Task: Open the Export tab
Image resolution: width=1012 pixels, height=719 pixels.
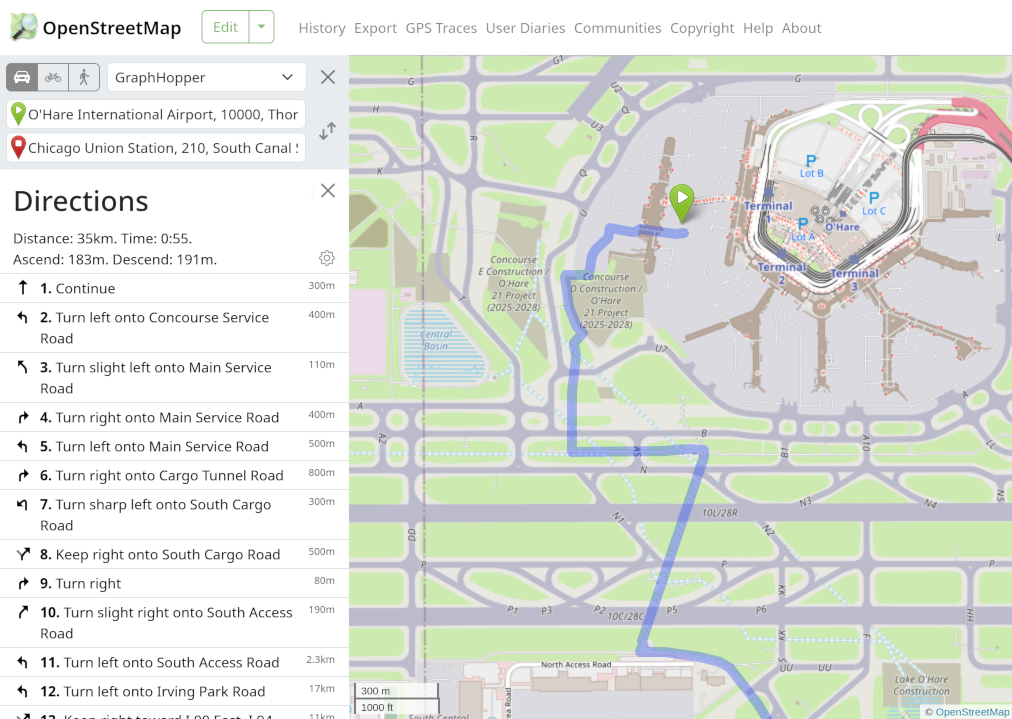Action: coord(375,28)
